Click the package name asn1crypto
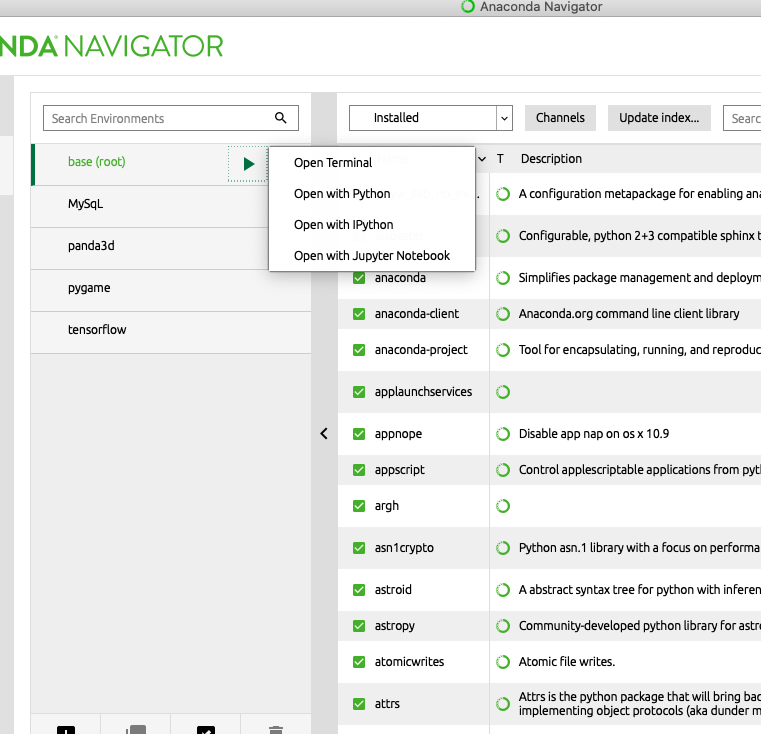 pyautogui.click(x=404, y=548)
